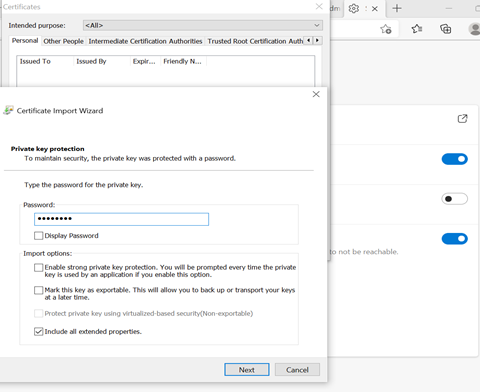Open the browser Collections icon
Screen dimensions: 480x392
pos(446,29)
